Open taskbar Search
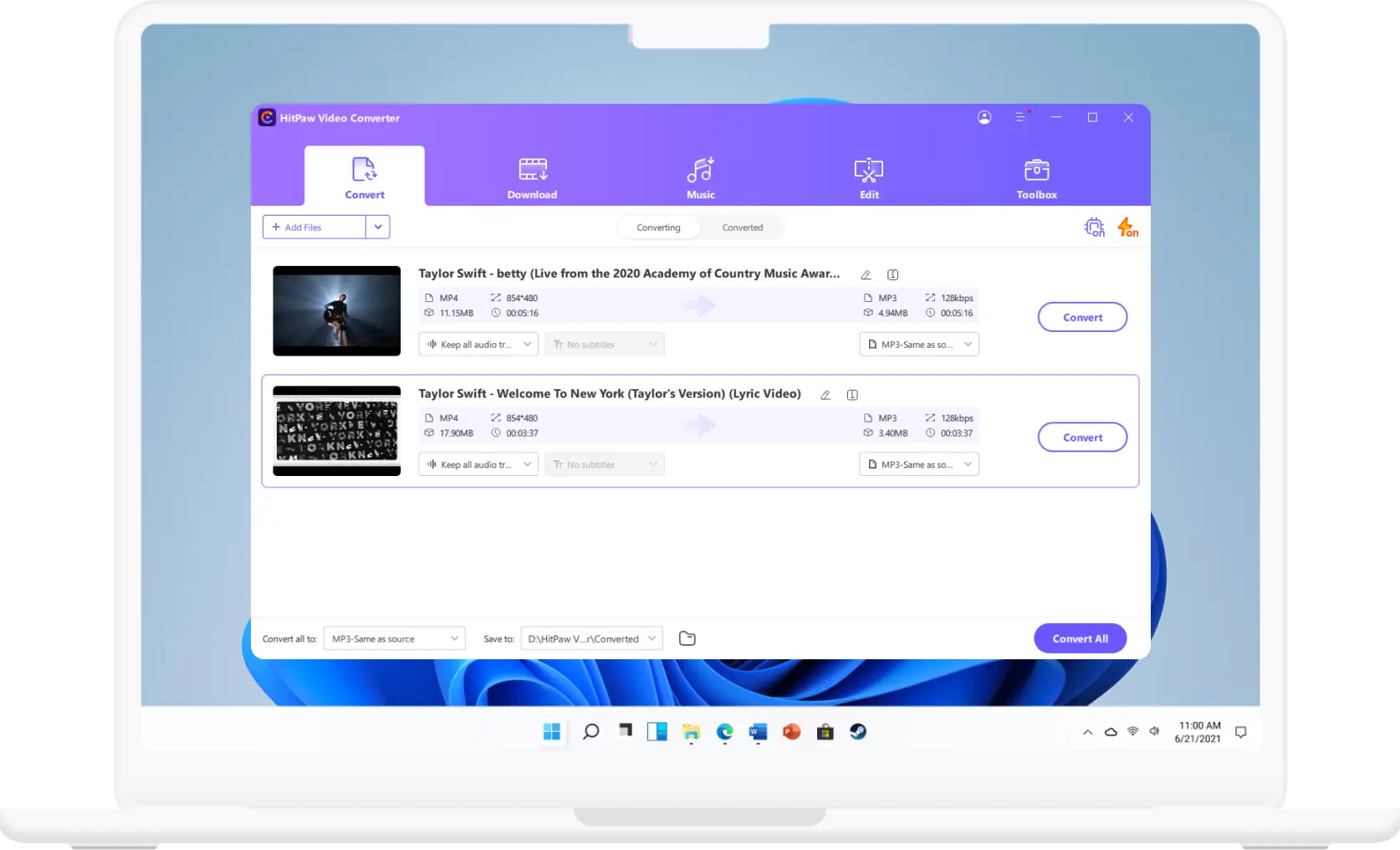 tap(590, 732)
